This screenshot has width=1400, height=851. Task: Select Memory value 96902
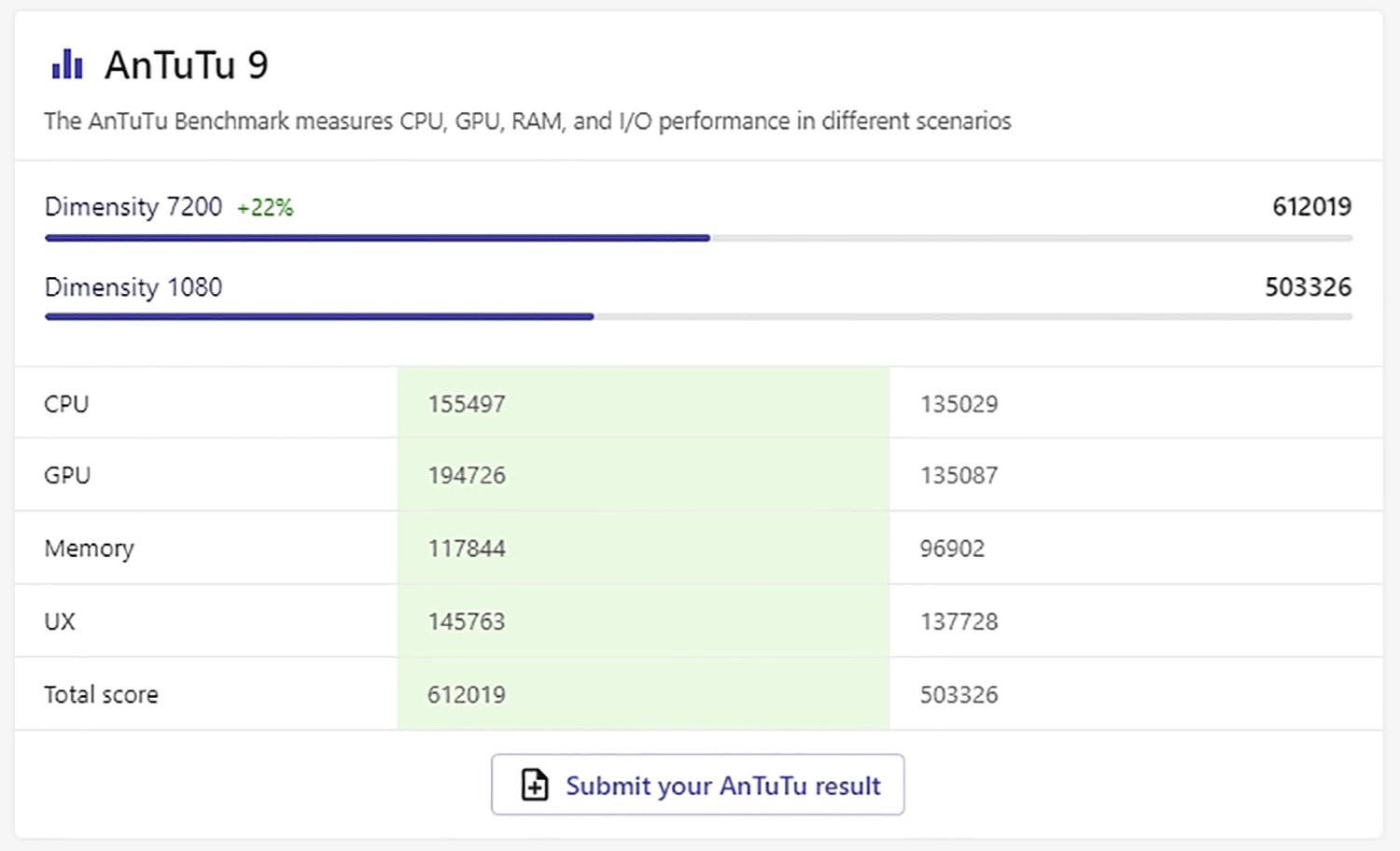tap(952, 548)
